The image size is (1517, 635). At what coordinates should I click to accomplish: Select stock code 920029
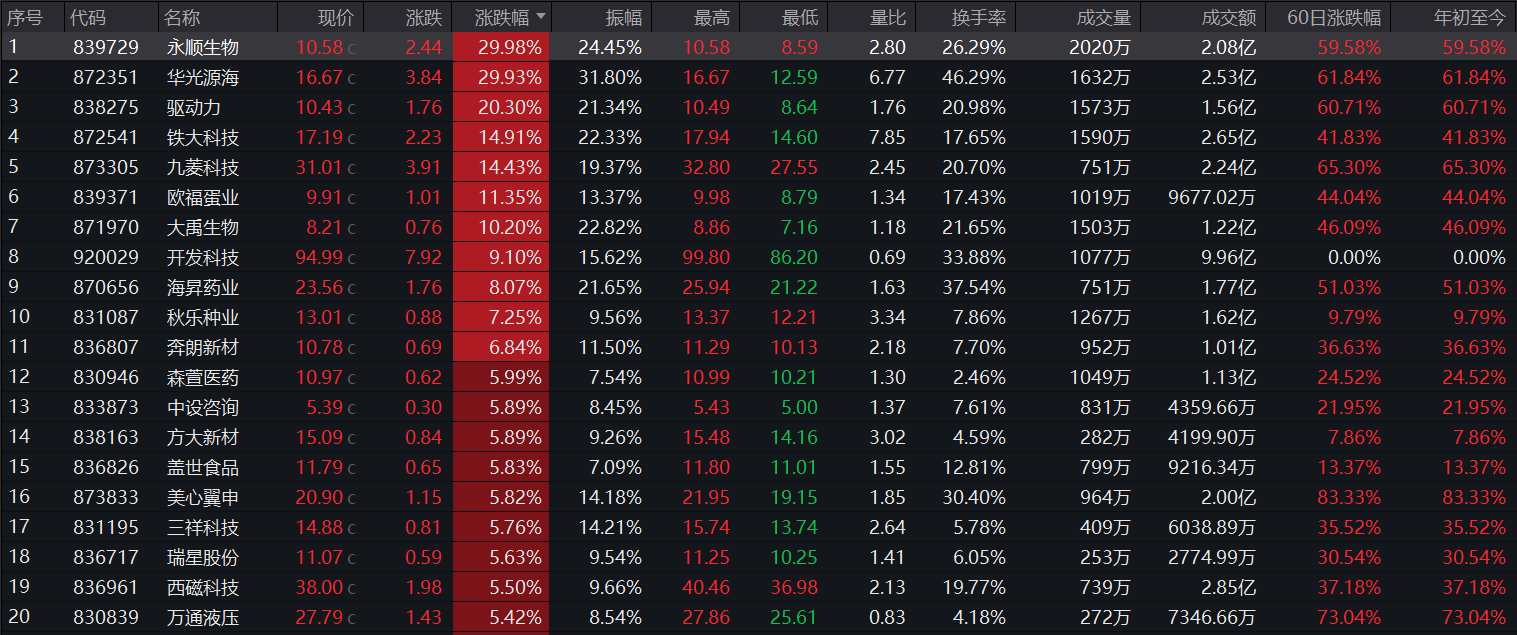(106, 257)
